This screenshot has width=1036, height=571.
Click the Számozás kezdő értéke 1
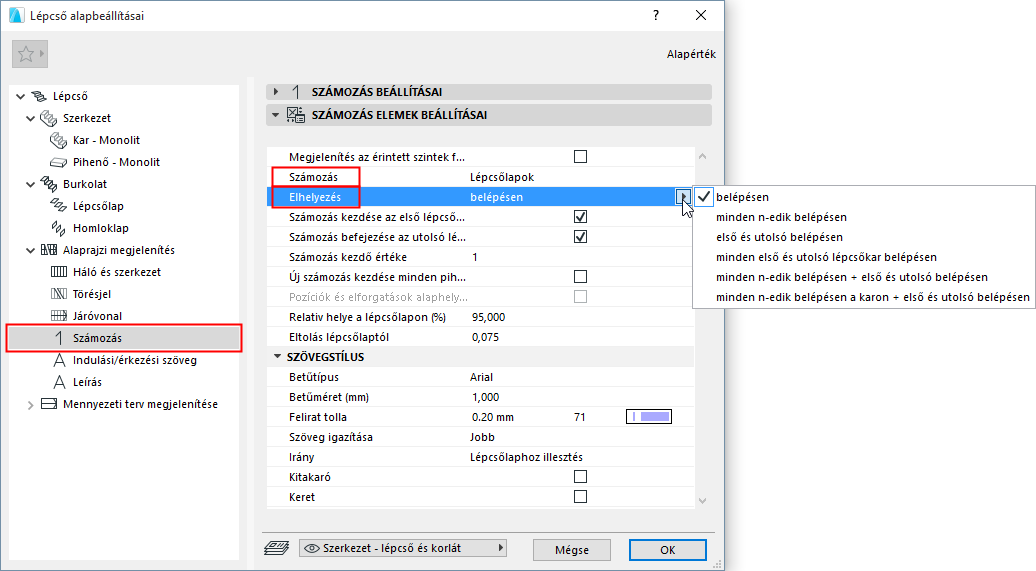click(474, 257)
